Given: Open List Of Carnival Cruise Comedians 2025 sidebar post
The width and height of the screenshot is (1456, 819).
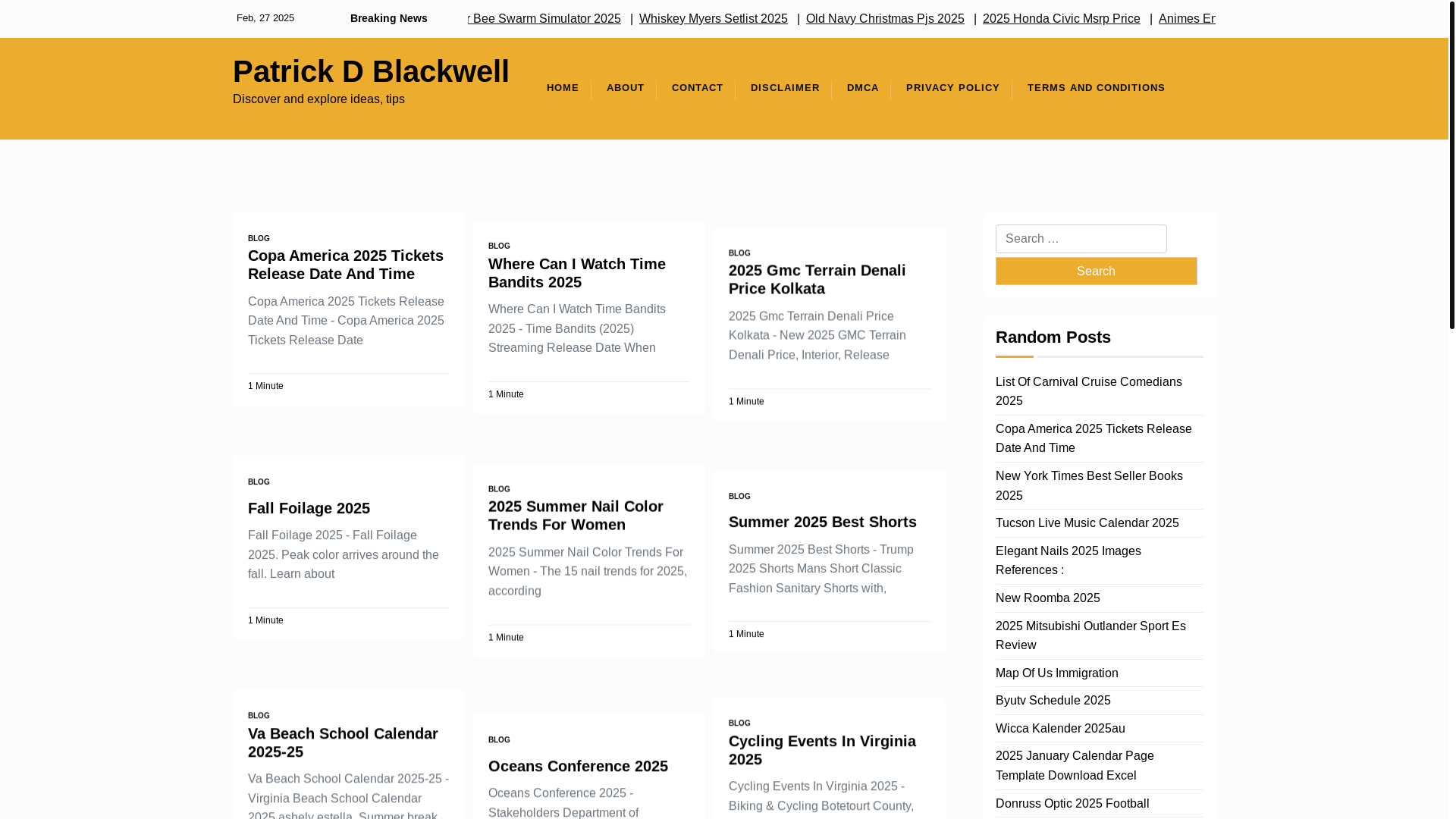Looking at the screenshot, I should [1088, 391].
